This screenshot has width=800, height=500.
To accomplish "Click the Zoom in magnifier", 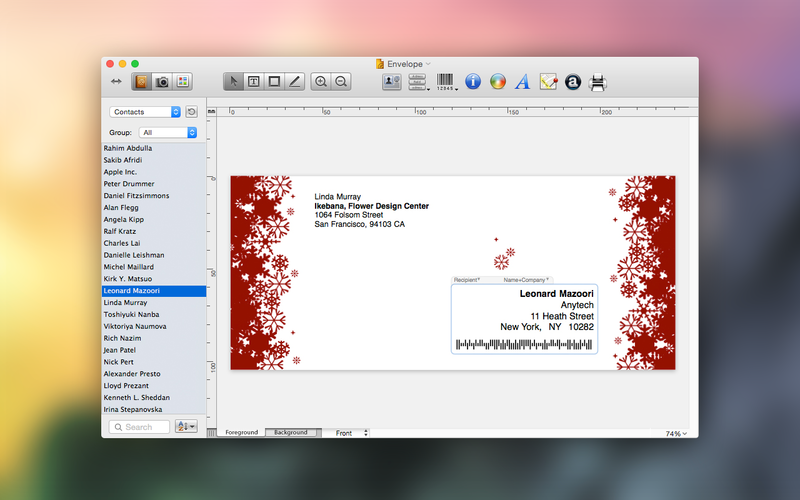I will tap(321, 82).
